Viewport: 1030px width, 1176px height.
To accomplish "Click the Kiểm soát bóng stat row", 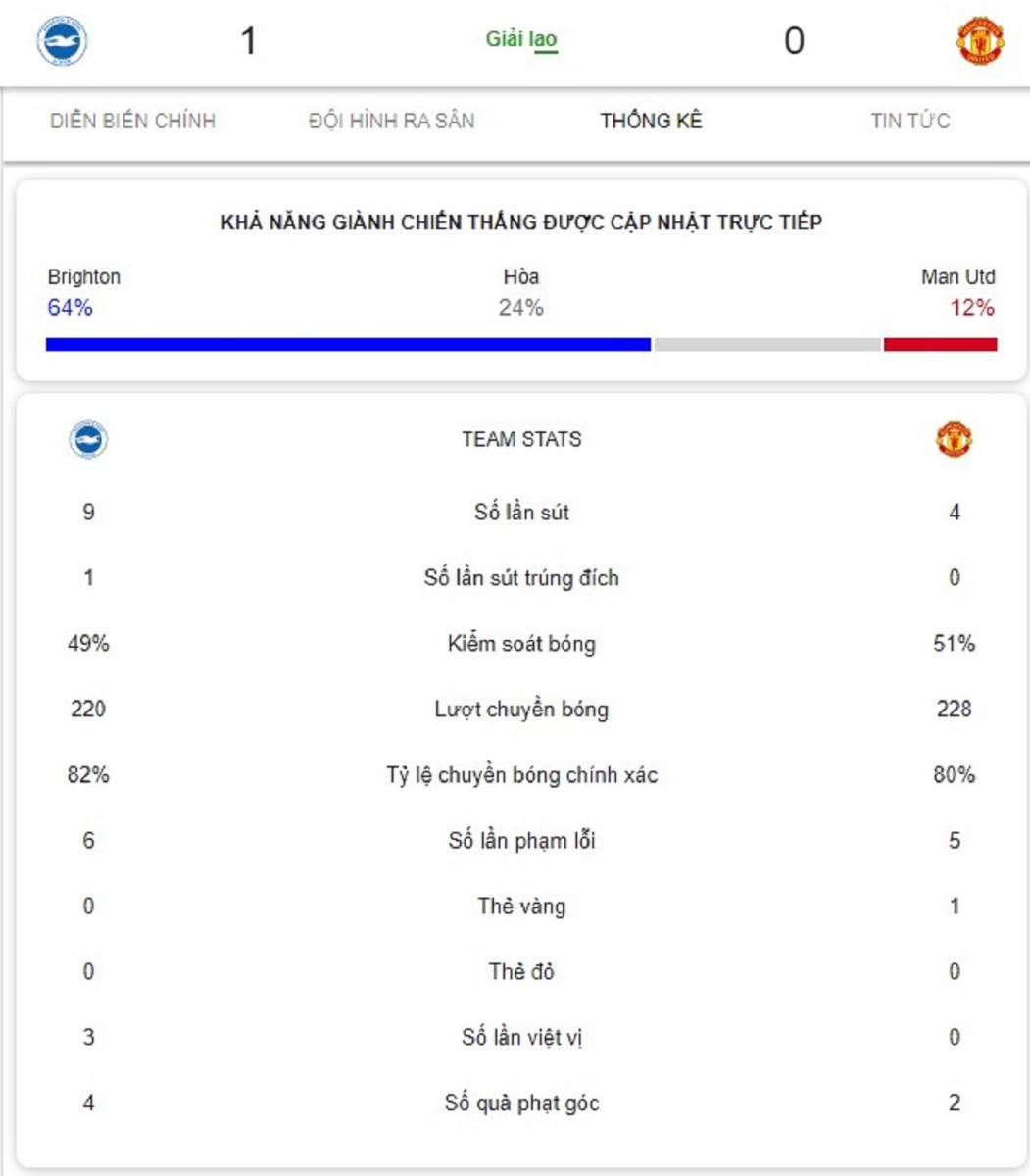I will [x=521, y=644].
